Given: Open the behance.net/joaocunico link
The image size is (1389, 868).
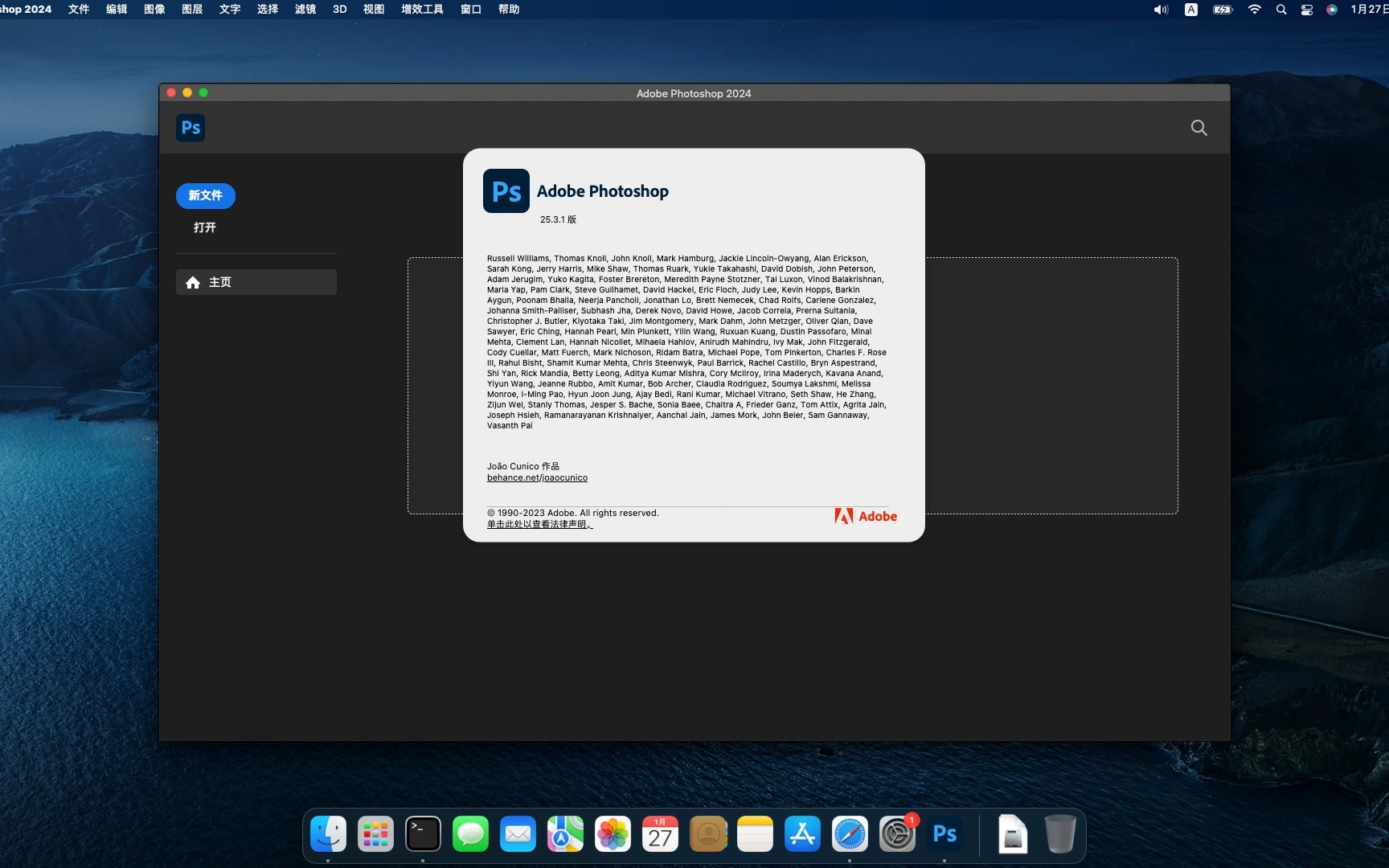Looking at the screenshot, I should click(537, 477).
